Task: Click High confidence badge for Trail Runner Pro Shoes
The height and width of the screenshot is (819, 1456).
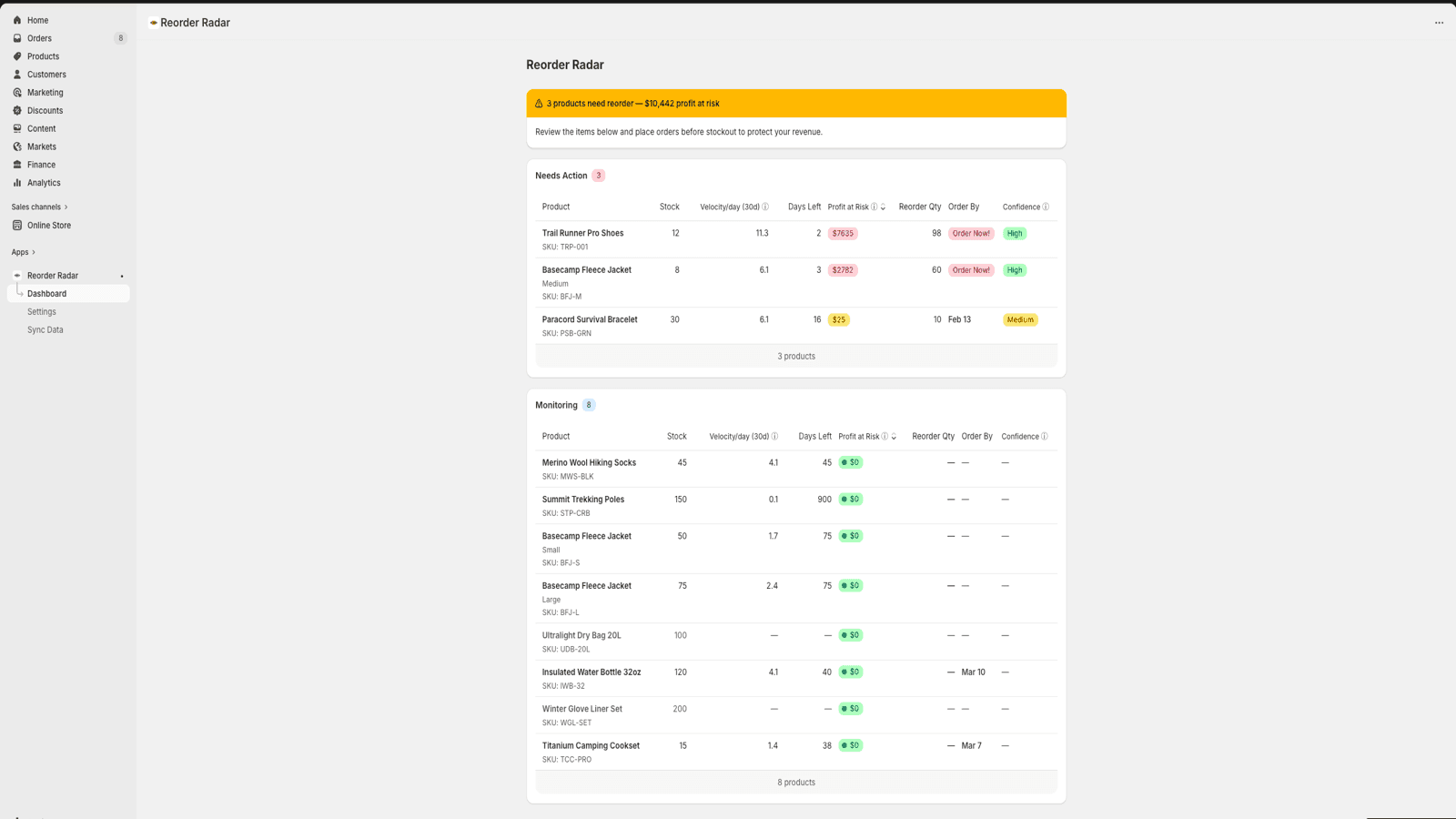Action: click(x=1015, y=234)
